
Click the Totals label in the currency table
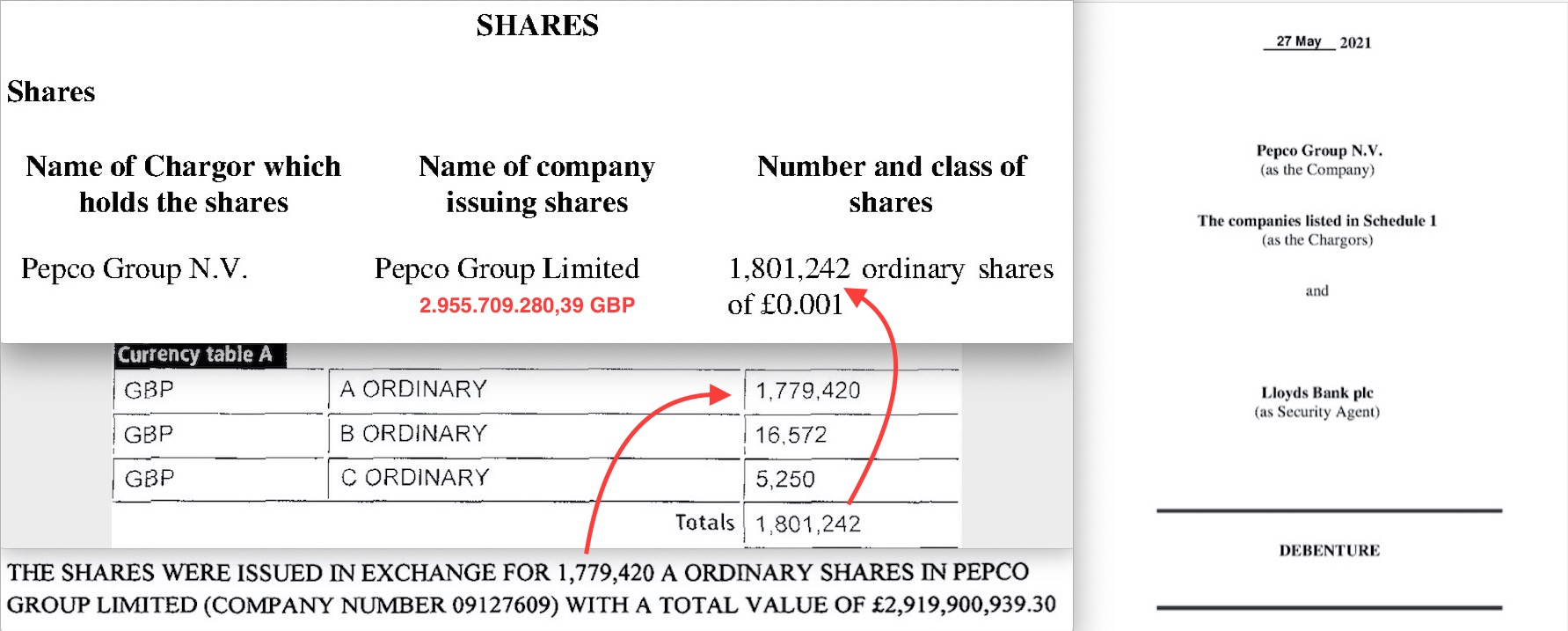pyautogui.click(x=704, y=523)
